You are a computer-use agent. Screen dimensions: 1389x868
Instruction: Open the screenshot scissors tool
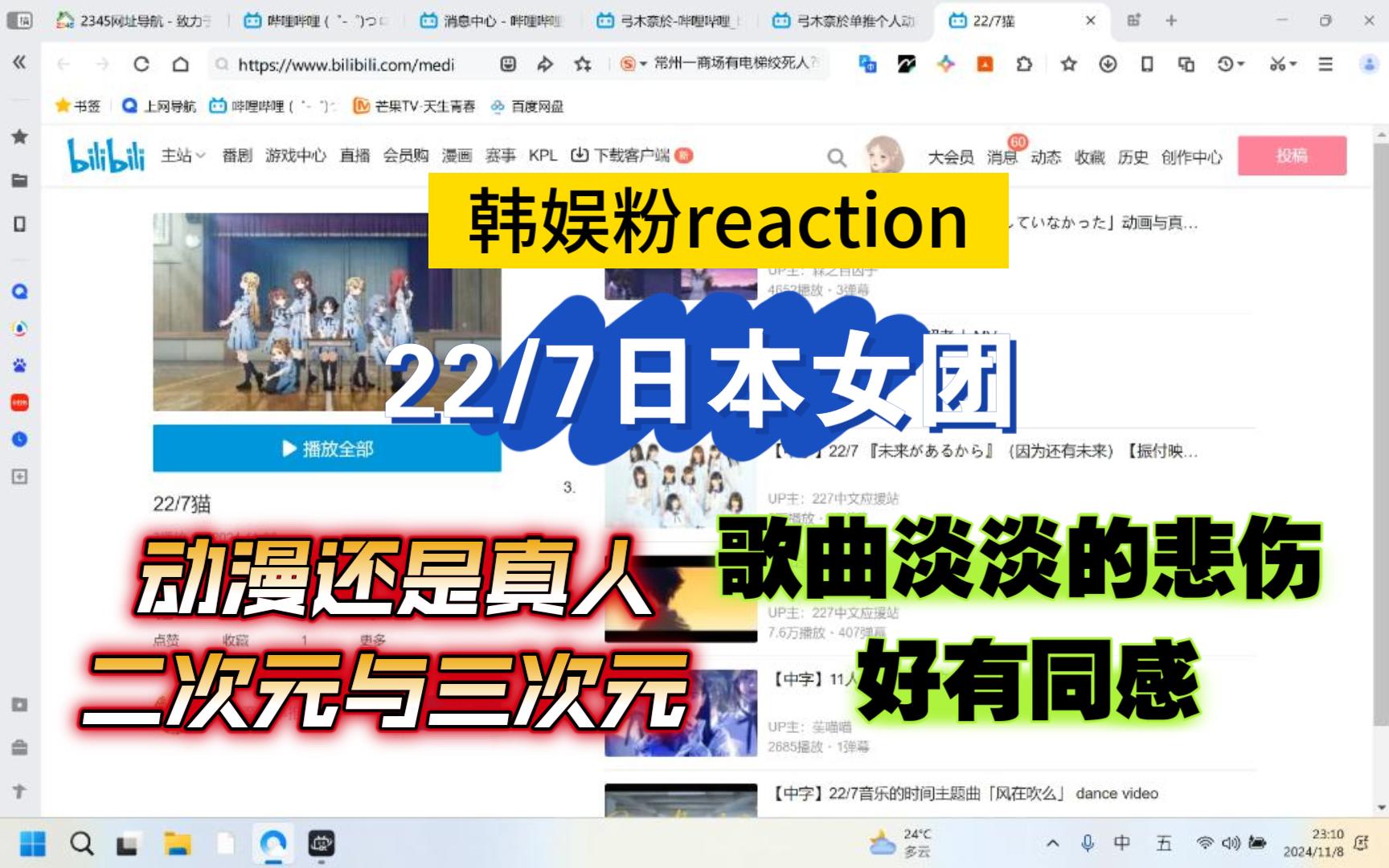[x=1277, y=64]
